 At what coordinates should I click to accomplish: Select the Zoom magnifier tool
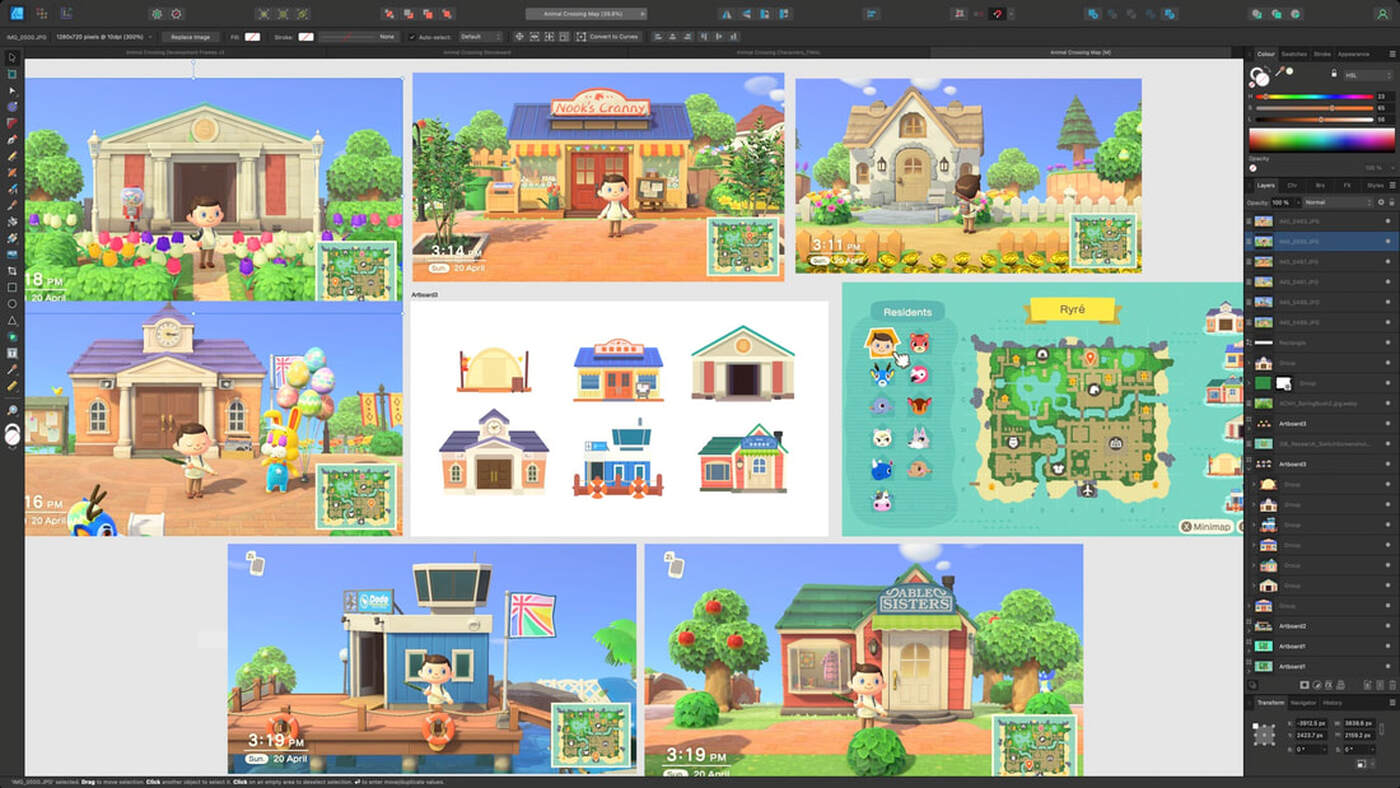(x=12, y=411)
